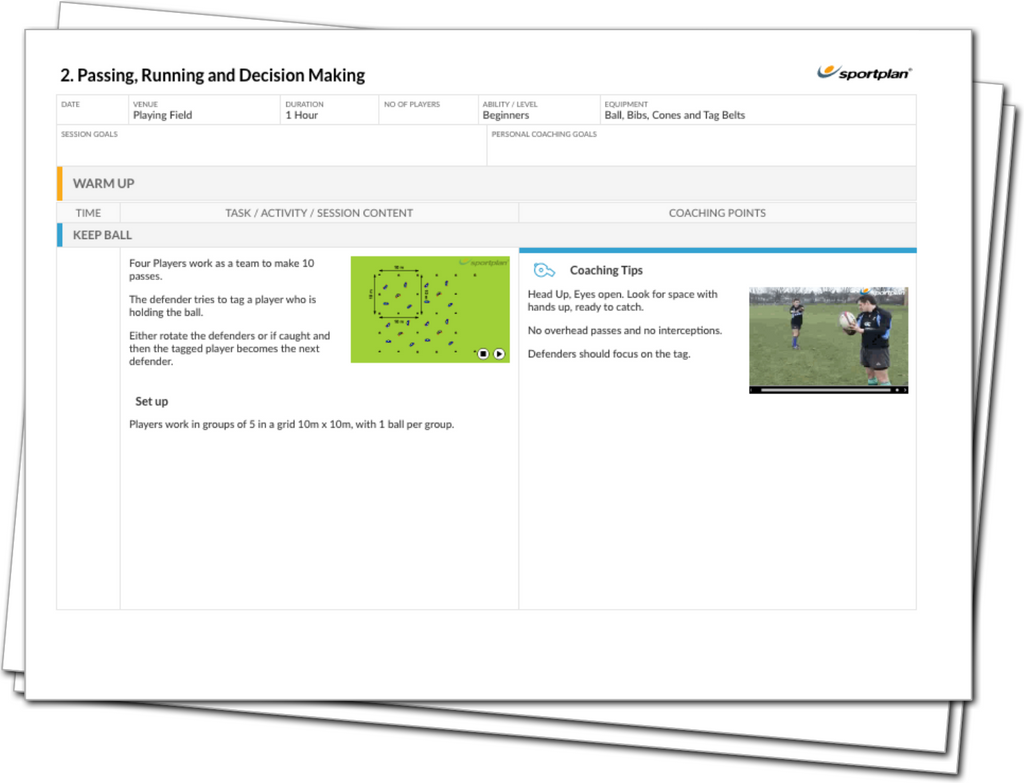Seek along the video progress bar
The width and height of the screenshot is (1024, 783).
click(825, 390)
